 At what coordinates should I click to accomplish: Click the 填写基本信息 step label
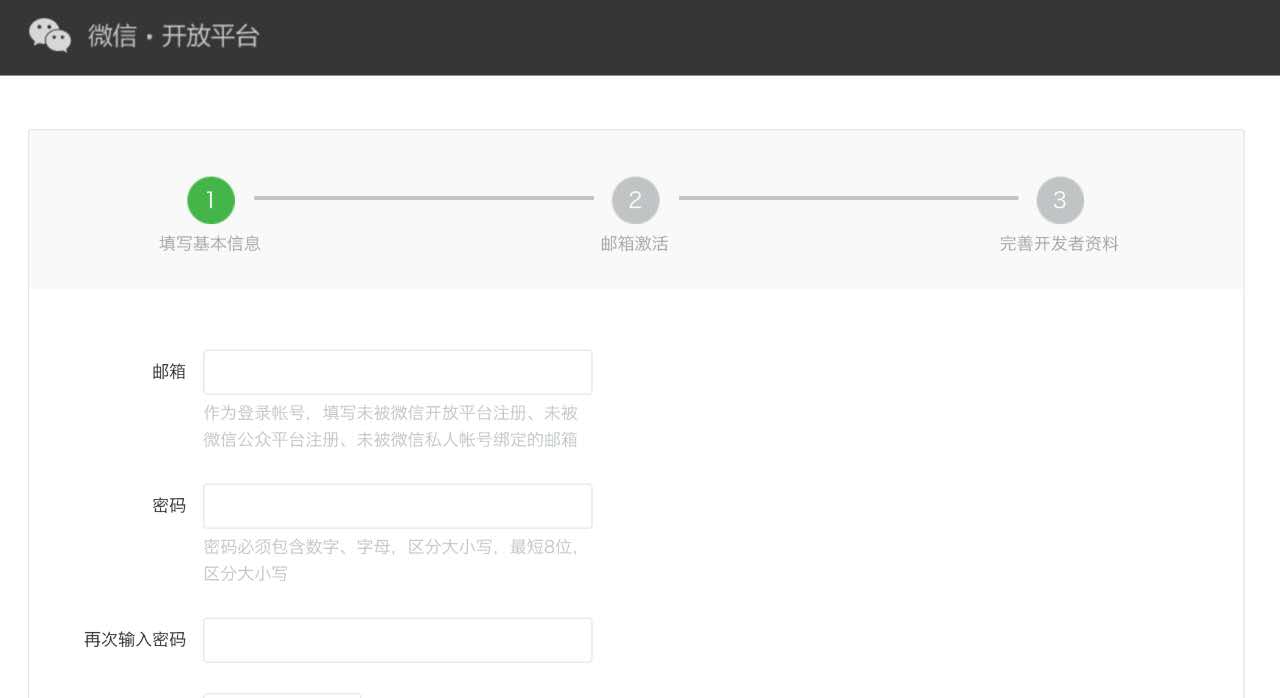[x=210, y=244]
